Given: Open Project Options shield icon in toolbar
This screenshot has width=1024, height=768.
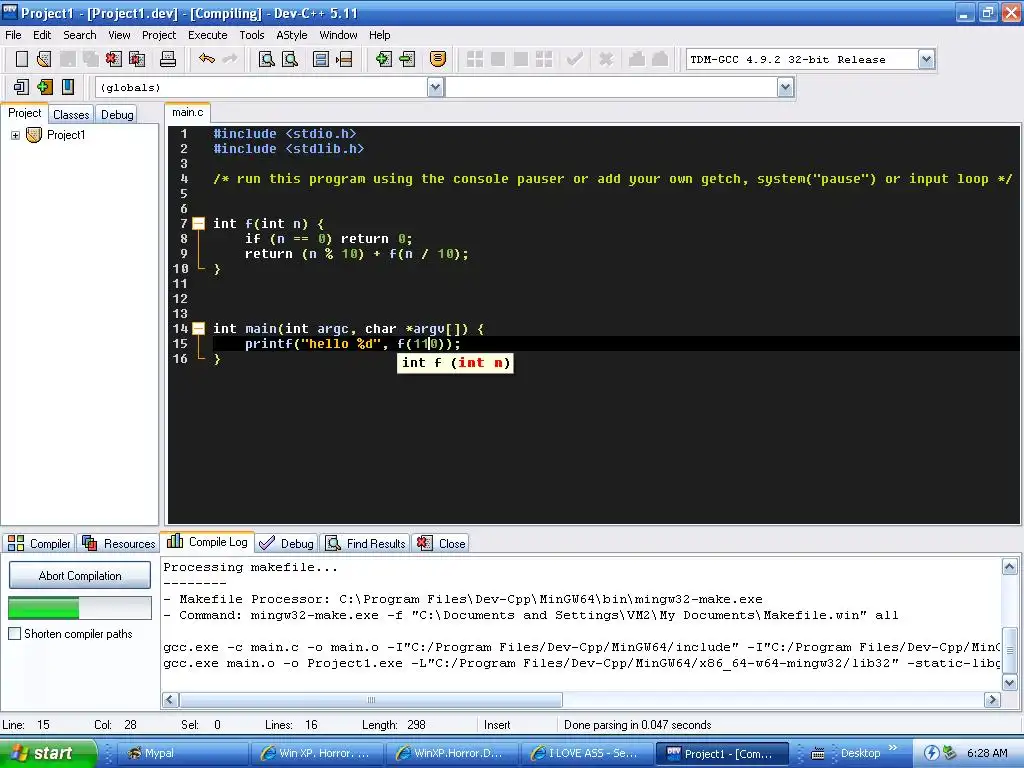Looking at the screenshot, I should pyautogui.click(x=438, y=59).
